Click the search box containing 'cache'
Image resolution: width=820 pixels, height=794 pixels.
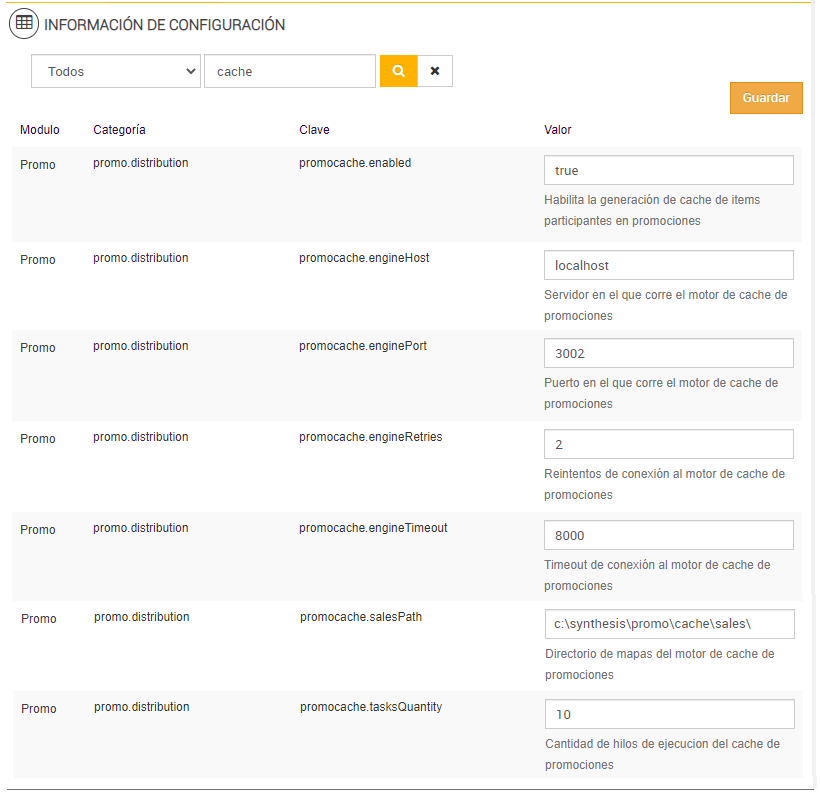coord(289,71)
